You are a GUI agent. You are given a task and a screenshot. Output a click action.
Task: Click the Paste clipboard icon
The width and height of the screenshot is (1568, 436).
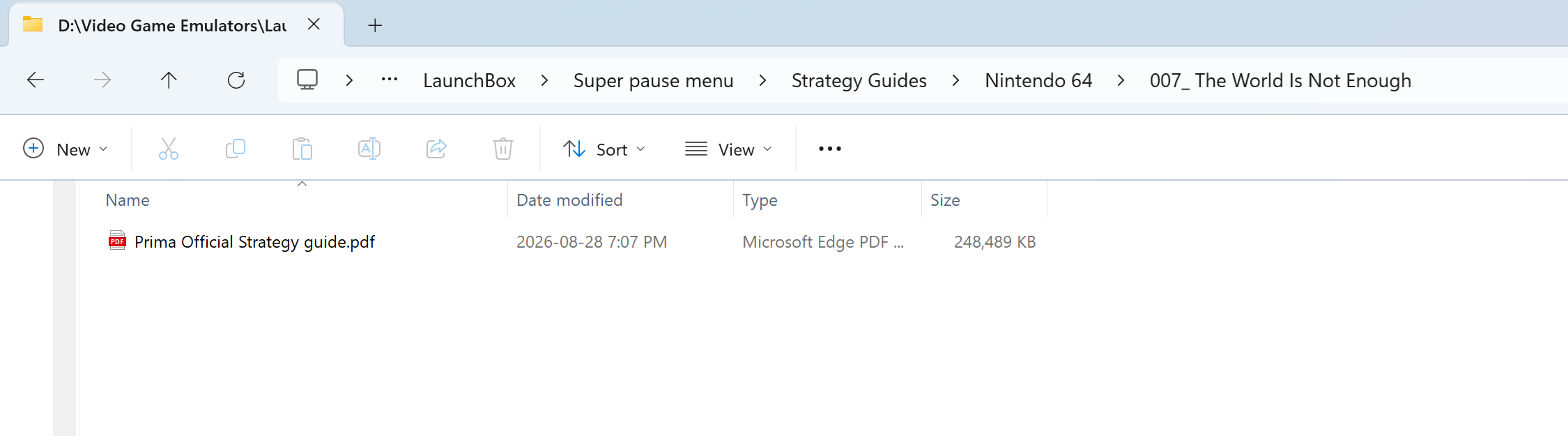(302, 149)
